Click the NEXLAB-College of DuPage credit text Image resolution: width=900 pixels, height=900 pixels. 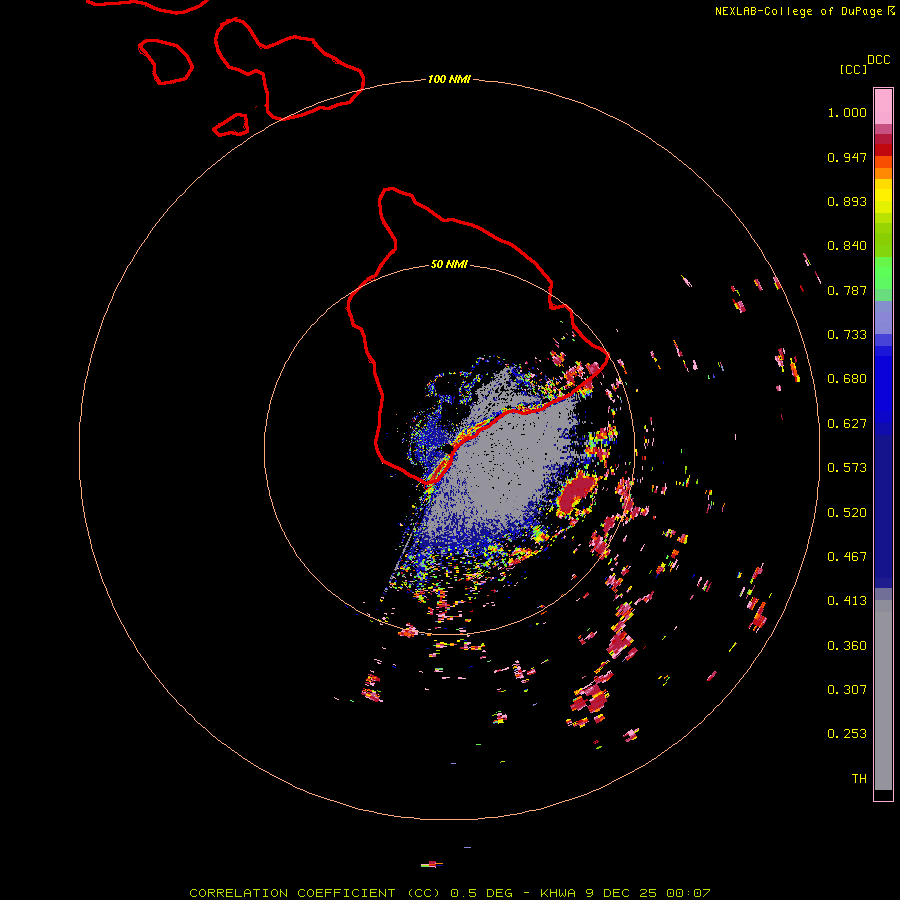(804, 11)
